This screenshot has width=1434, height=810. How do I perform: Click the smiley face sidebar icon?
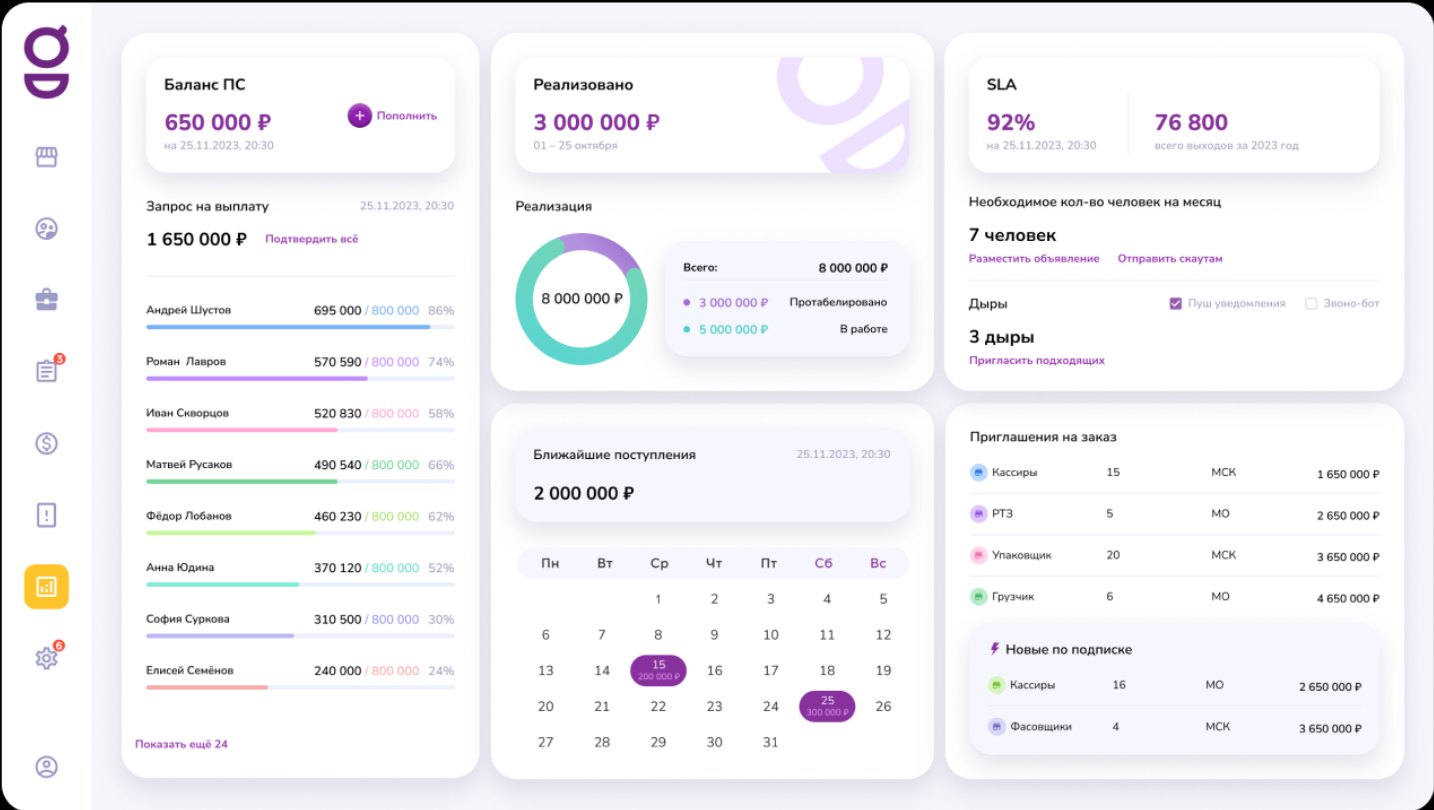[46, 229]
